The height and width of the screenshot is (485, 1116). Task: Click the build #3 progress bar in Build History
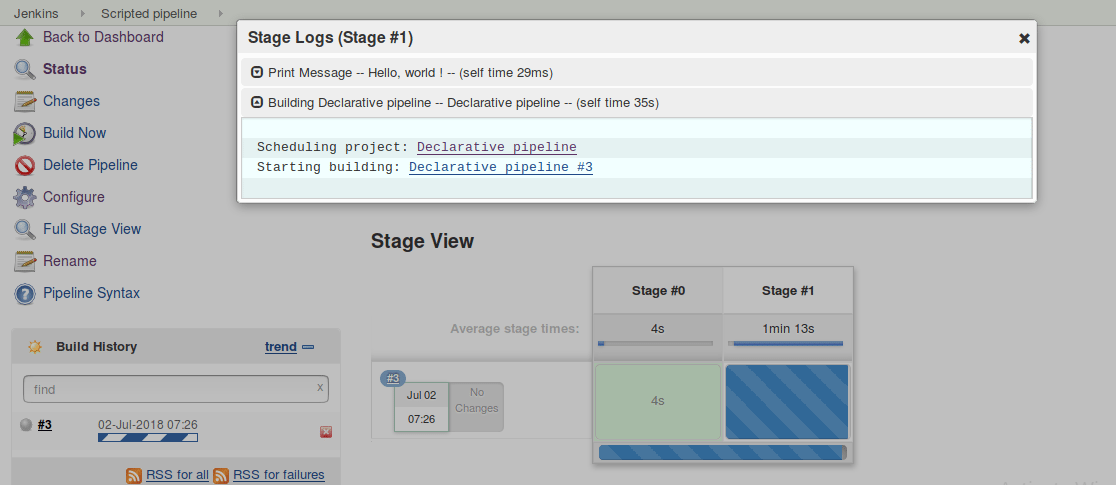[x=148, y=438]
